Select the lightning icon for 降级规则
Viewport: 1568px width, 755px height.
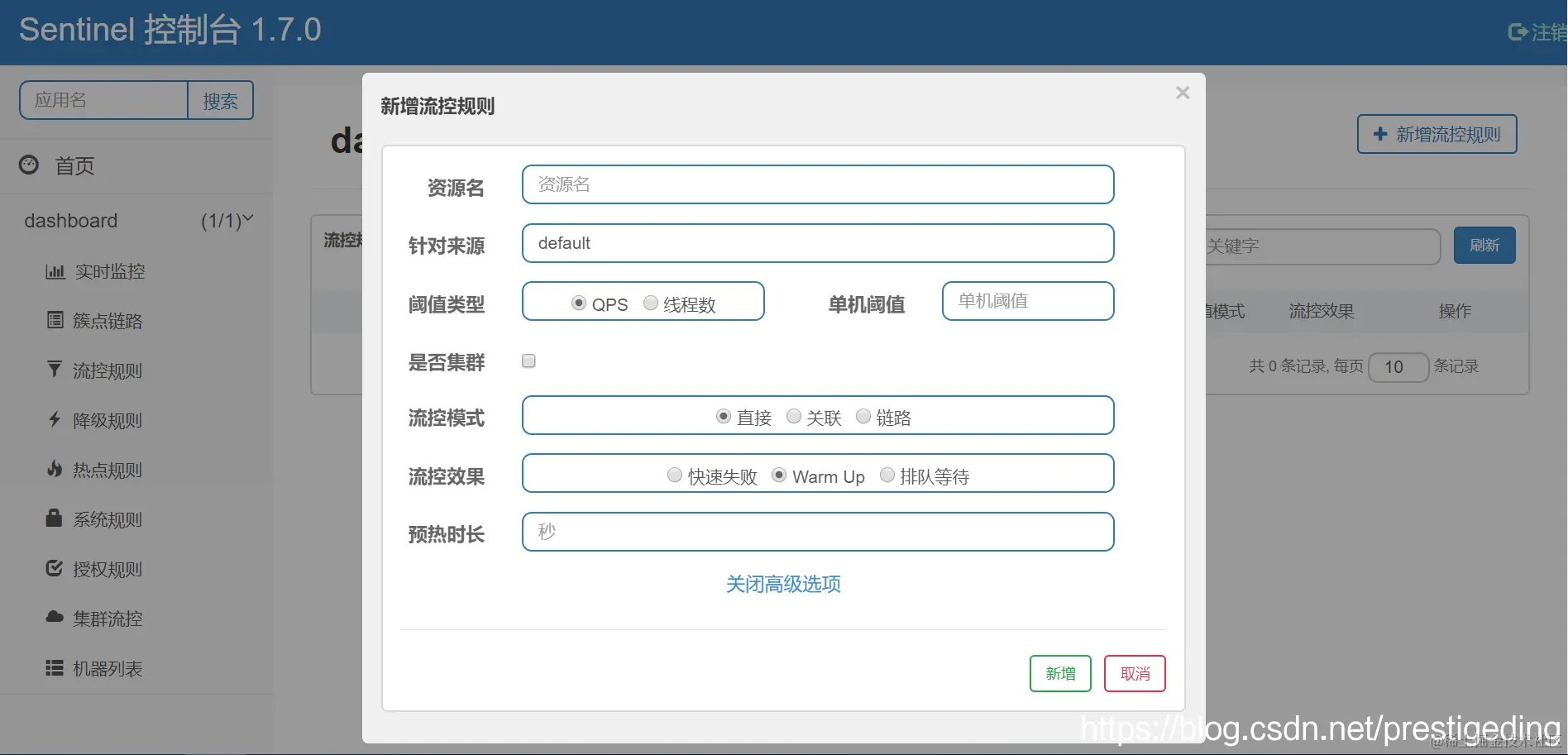pos(53,420)
